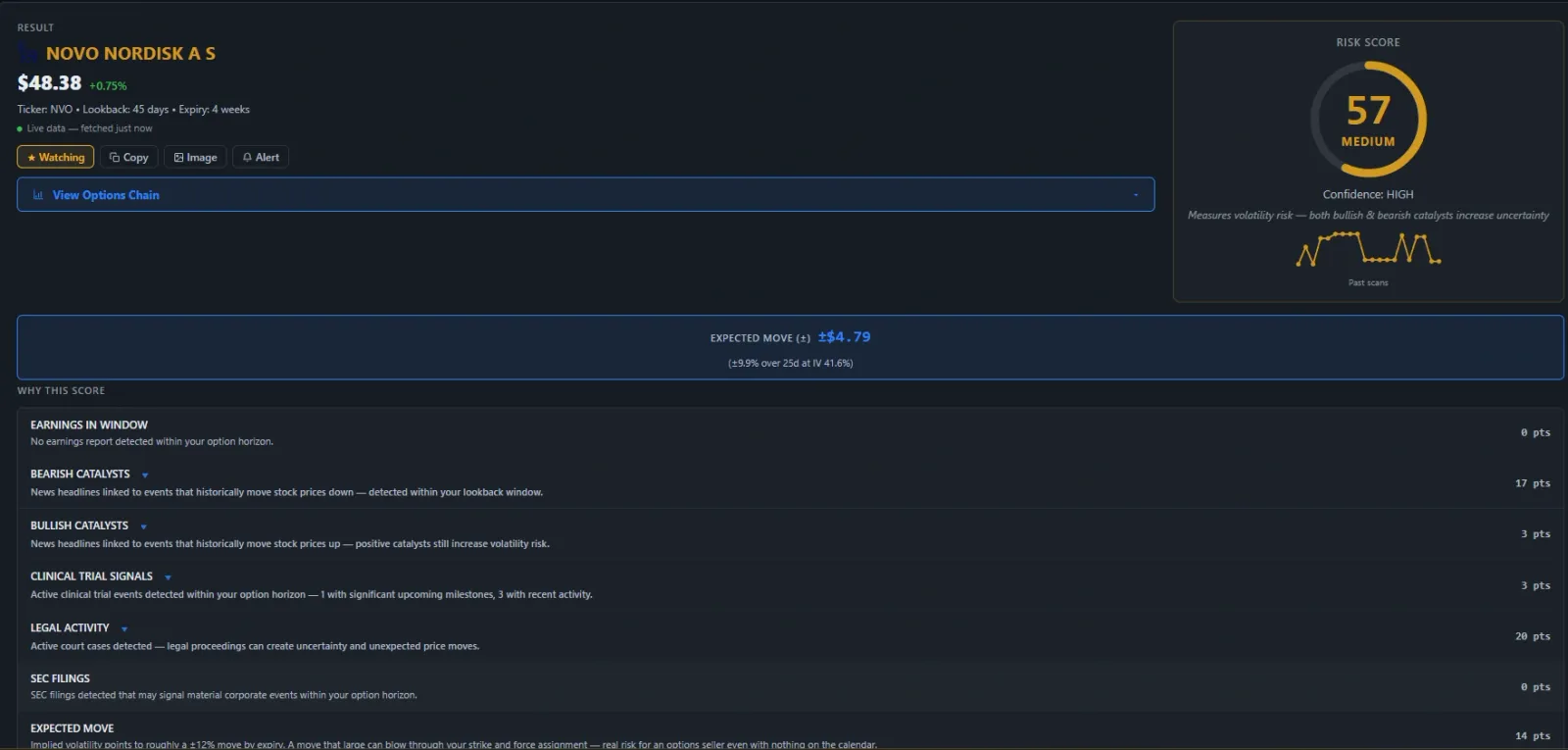
Task: Click the 'WHY THIS SCORE' heading
Action: point(61,391)
